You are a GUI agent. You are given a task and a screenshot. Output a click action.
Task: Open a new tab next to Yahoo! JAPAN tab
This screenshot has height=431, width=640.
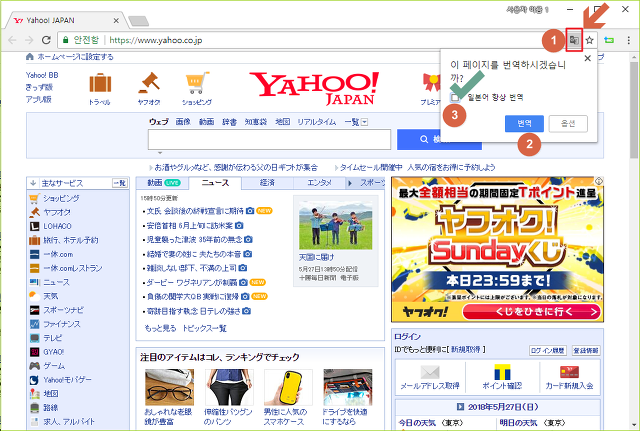click(138, 21)
